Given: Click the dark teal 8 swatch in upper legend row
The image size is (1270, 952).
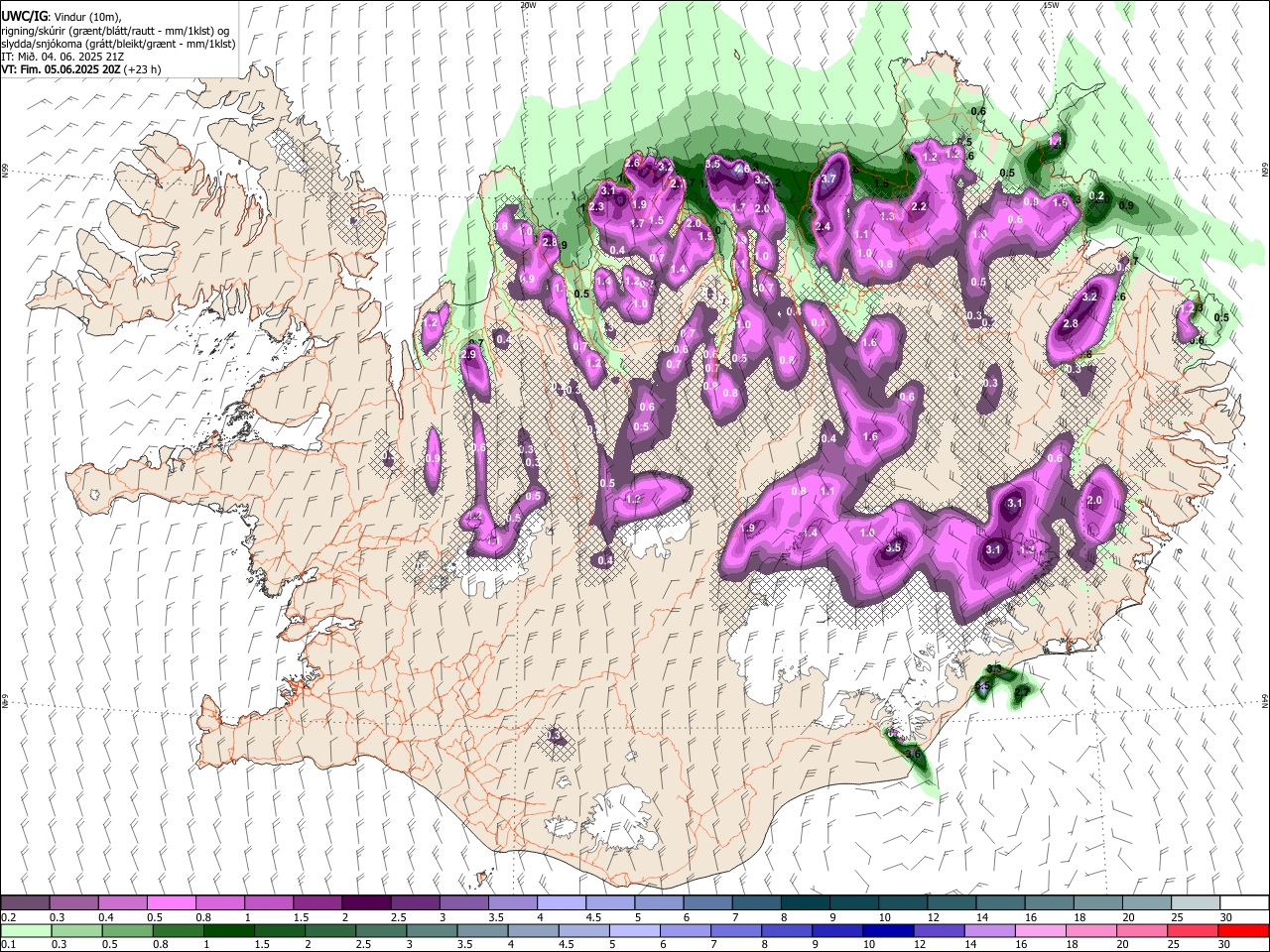Looking at the screenshot, I should pyautogui.click(x=806, y=902).
